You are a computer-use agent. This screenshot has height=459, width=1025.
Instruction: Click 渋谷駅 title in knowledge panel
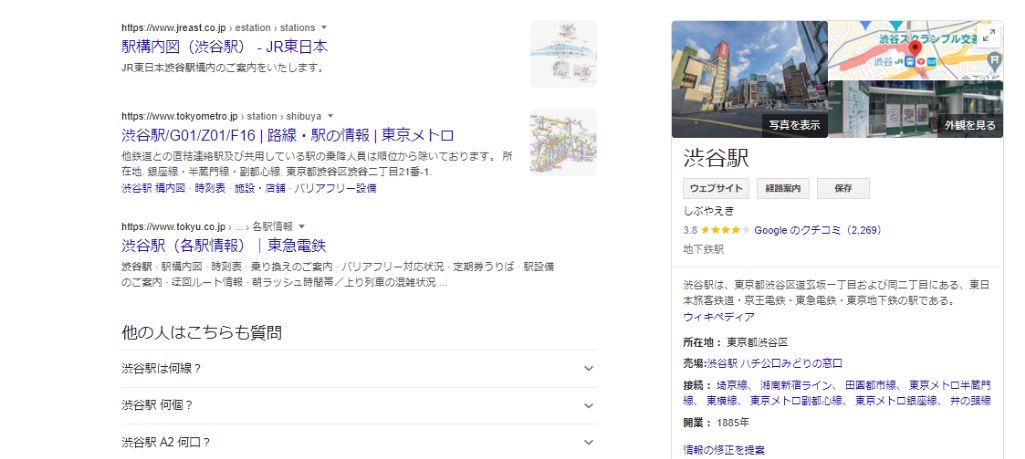click(716, 158)
